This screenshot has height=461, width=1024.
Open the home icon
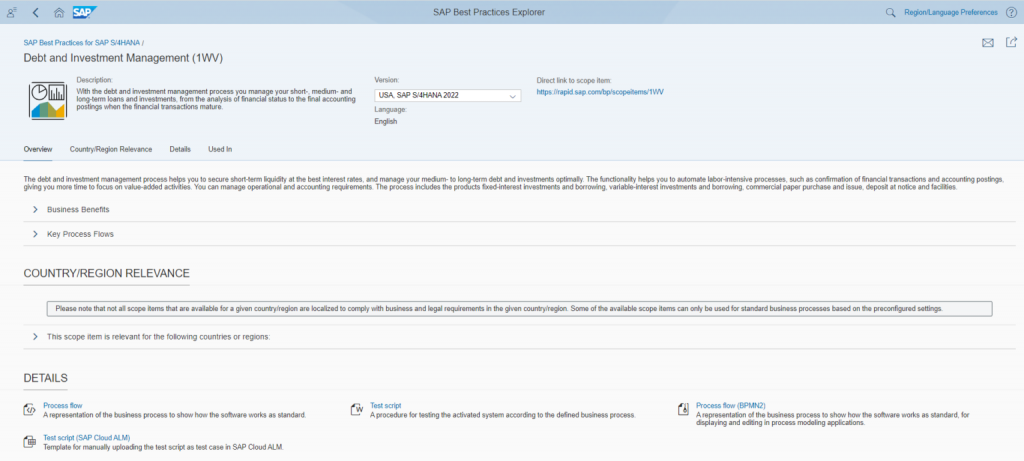click(x=59, y=12)
